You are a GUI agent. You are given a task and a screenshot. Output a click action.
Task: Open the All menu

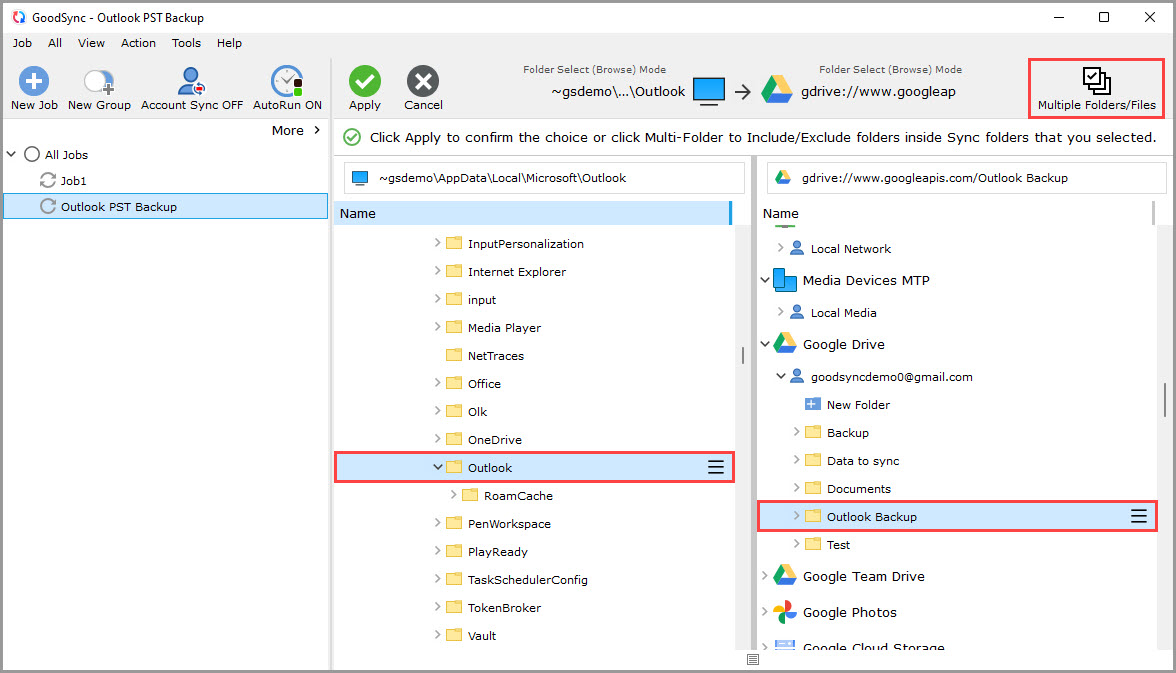click(55, 43)
